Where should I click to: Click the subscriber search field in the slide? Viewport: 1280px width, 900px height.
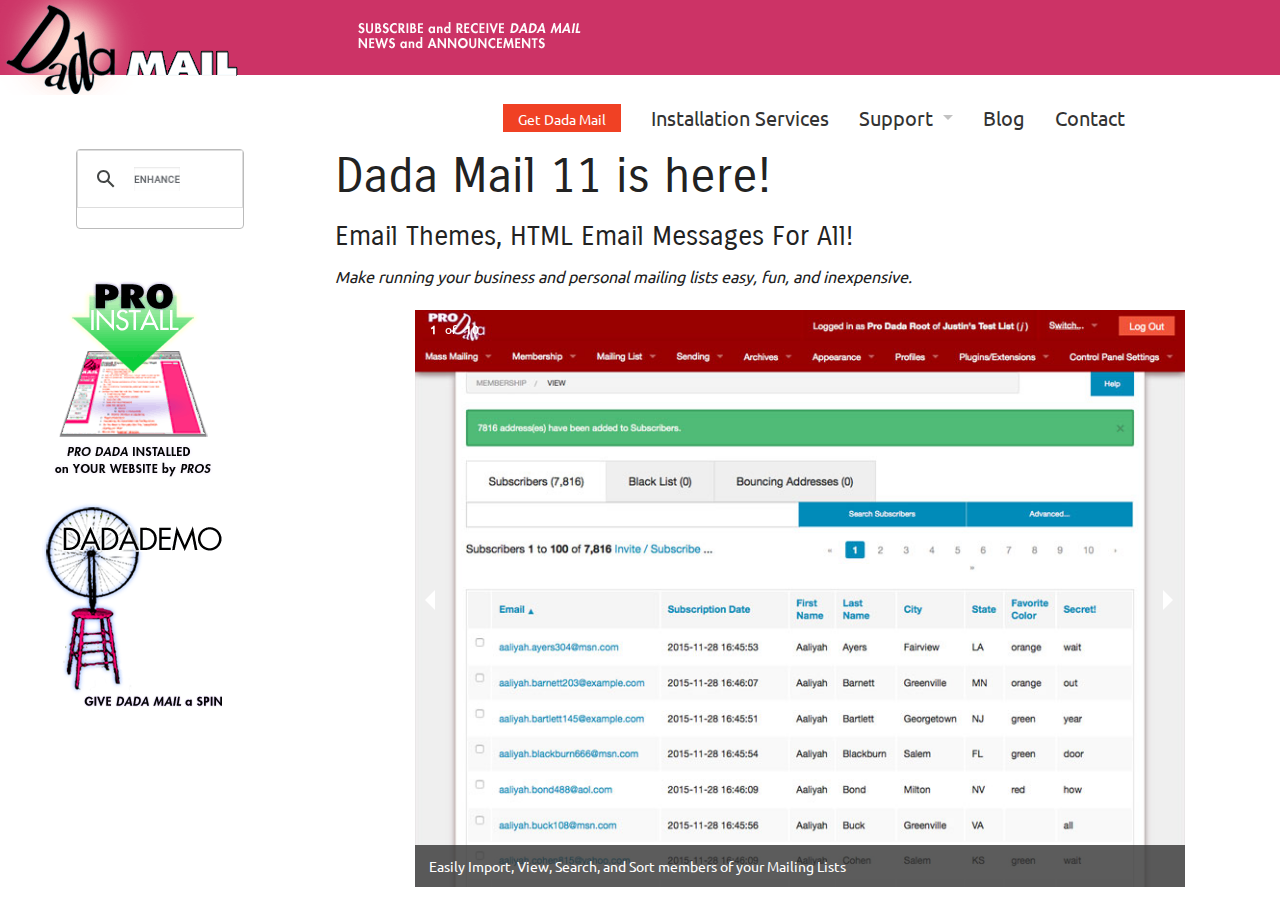[x=632, y=514]
